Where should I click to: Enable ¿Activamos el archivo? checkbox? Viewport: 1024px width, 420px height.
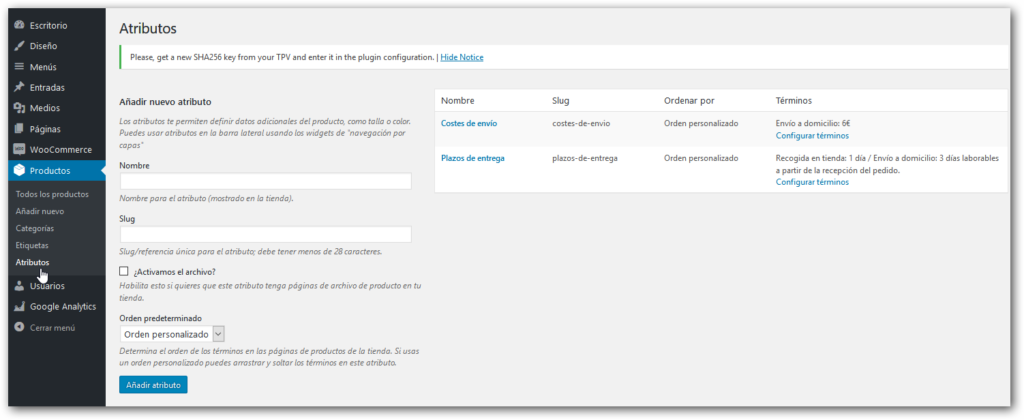tap(124, 271)
